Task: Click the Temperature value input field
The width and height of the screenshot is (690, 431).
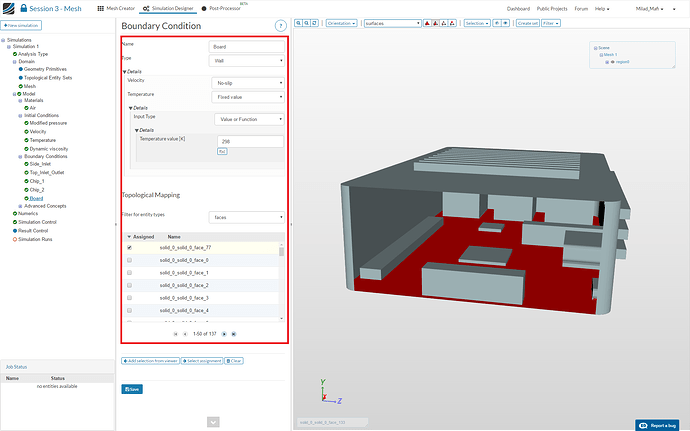Action: pos(249,142)
